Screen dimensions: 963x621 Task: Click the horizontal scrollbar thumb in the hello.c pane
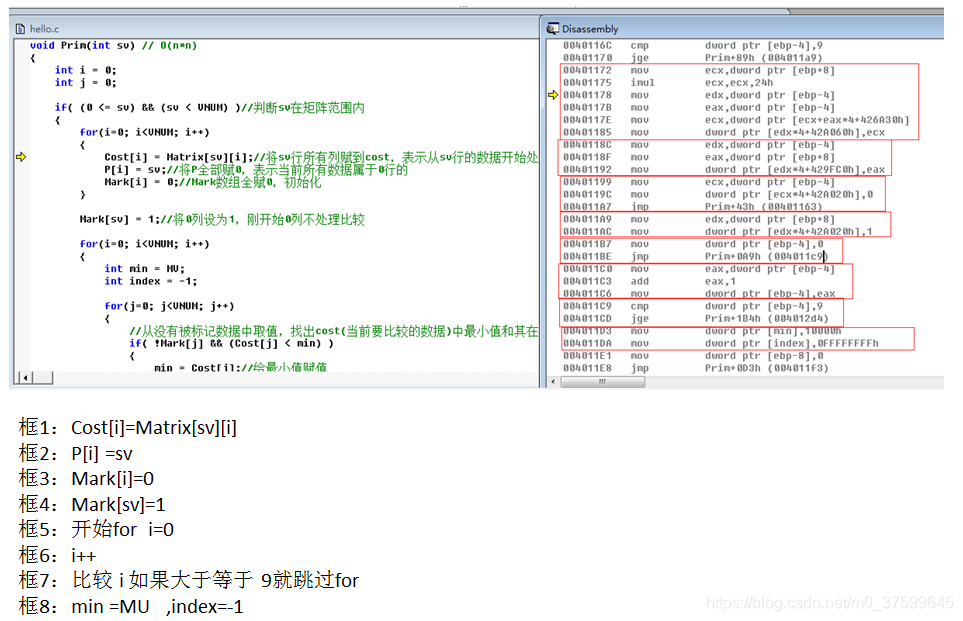[42, 378]
